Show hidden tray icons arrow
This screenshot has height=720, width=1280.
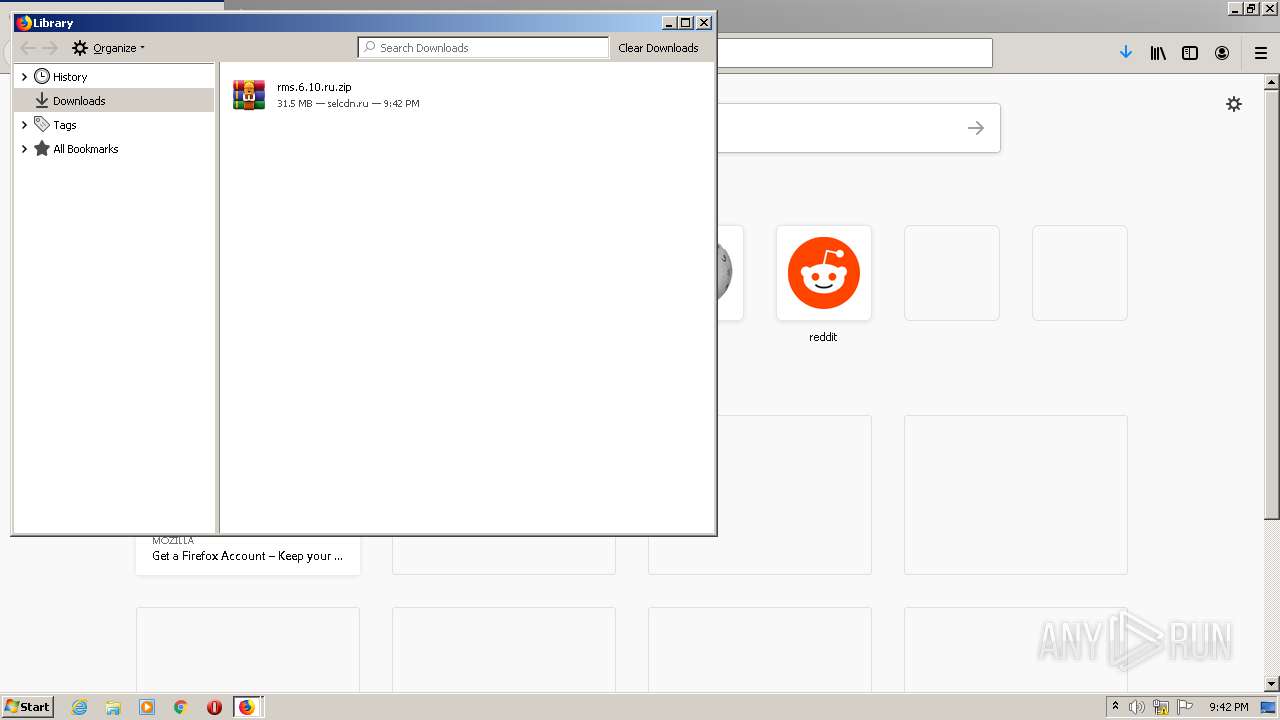1115,707
